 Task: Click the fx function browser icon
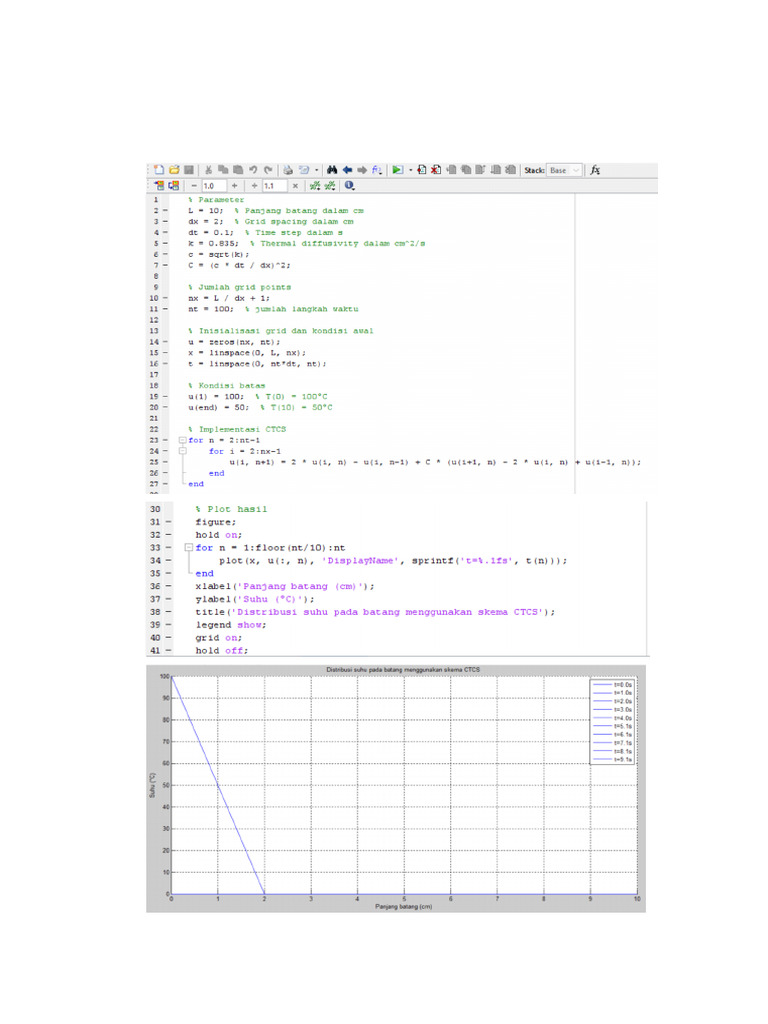point(595,170)
